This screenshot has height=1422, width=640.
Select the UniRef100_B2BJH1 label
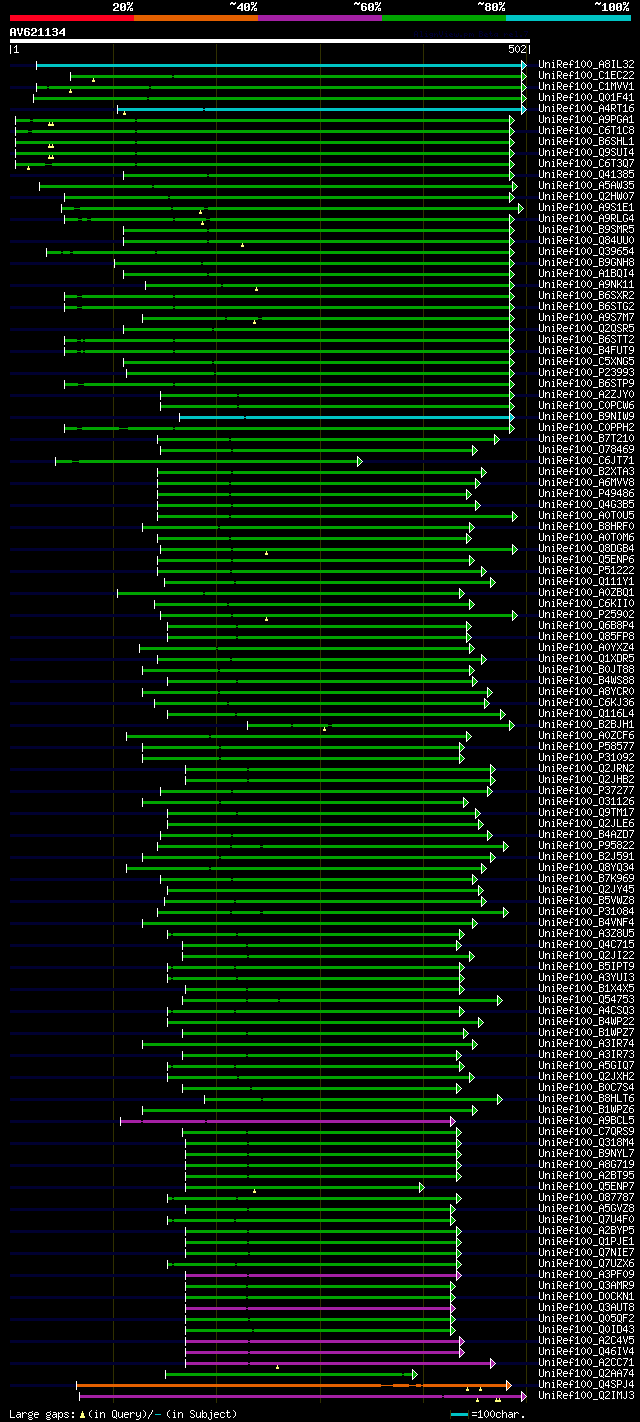[586, 725]
